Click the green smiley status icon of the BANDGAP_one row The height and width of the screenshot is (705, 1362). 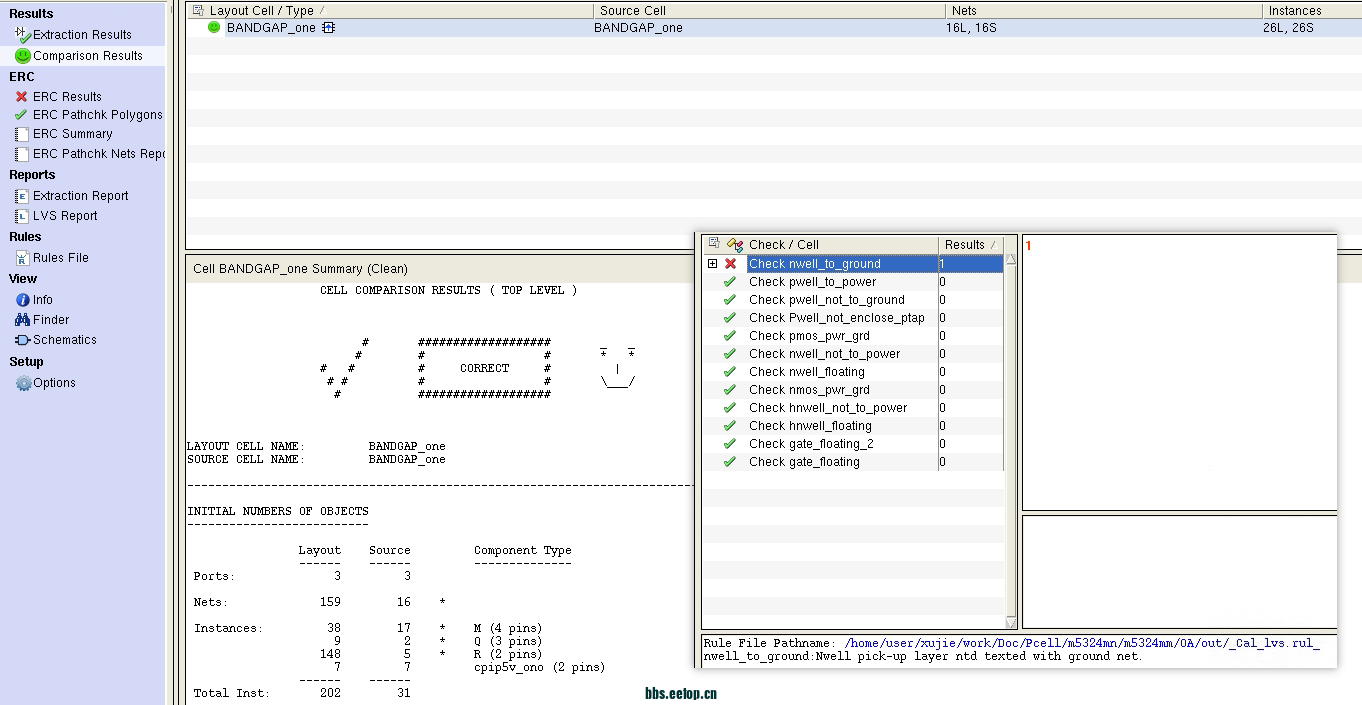(214, 28)
